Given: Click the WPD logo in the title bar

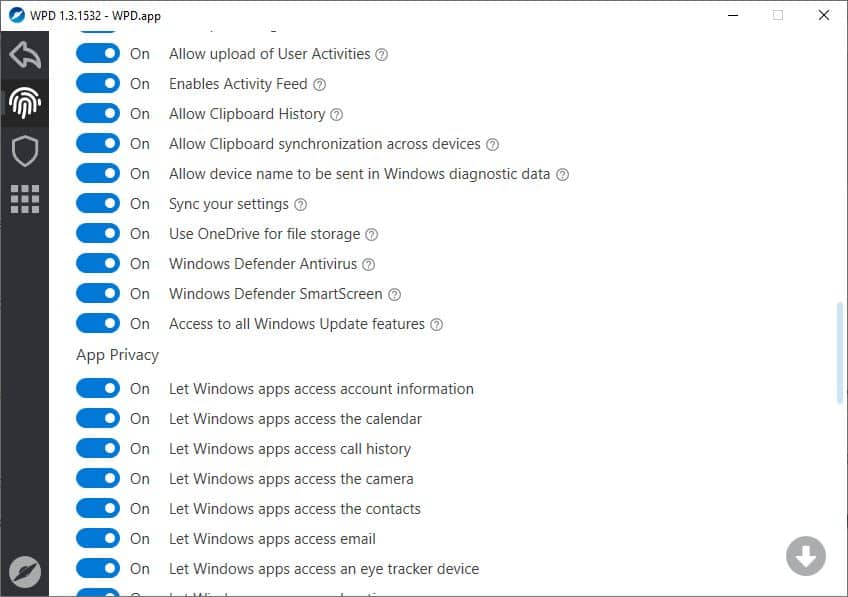Looking at the screenshot, I should [14, 15].
